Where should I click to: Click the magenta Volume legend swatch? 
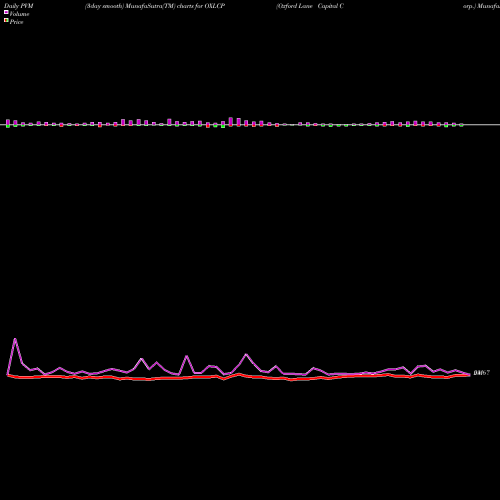pos(6,12)
